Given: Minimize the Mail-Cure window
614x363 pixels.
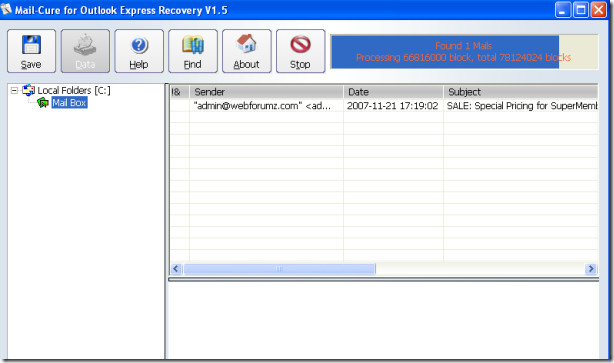Looking at the screenshot, I should point(563,10).
